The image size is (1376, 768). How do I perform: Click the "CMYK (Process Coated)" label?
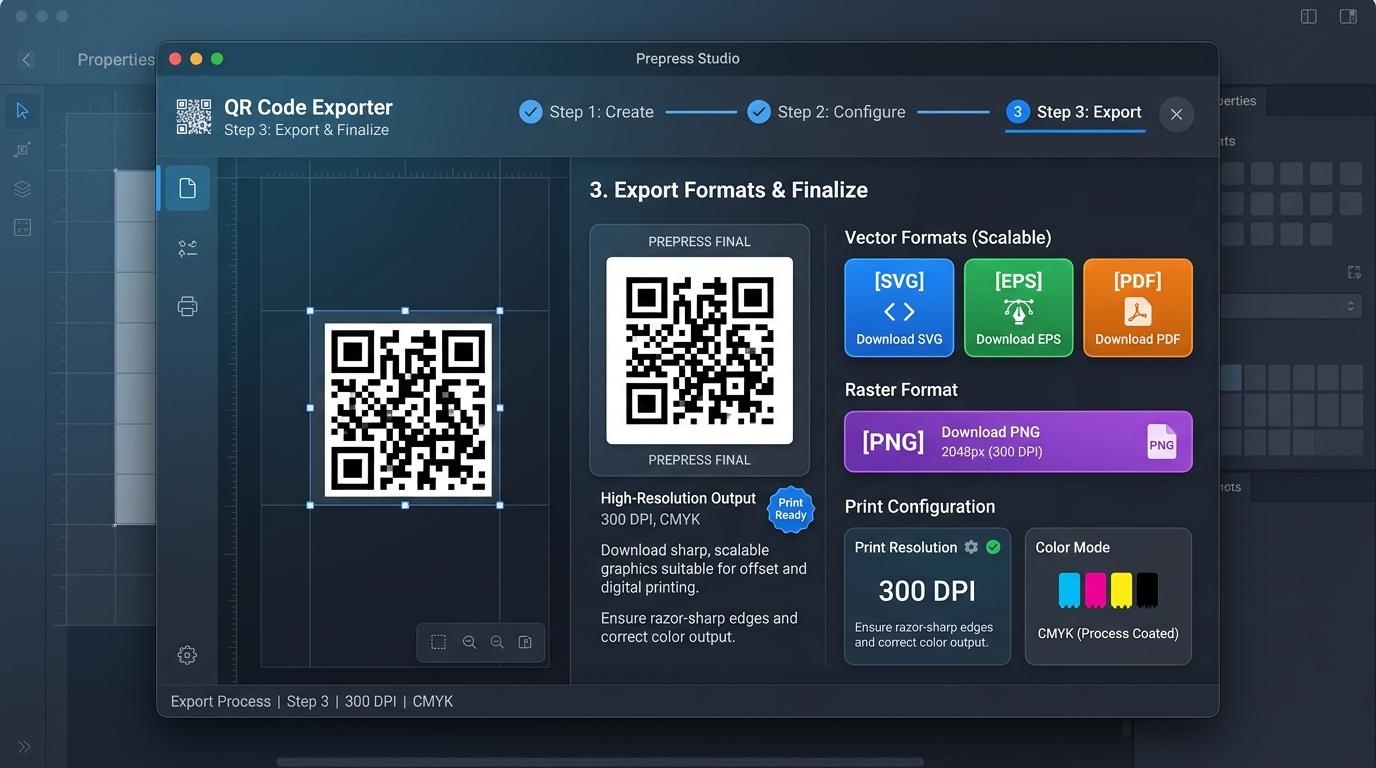(1108, 633)
